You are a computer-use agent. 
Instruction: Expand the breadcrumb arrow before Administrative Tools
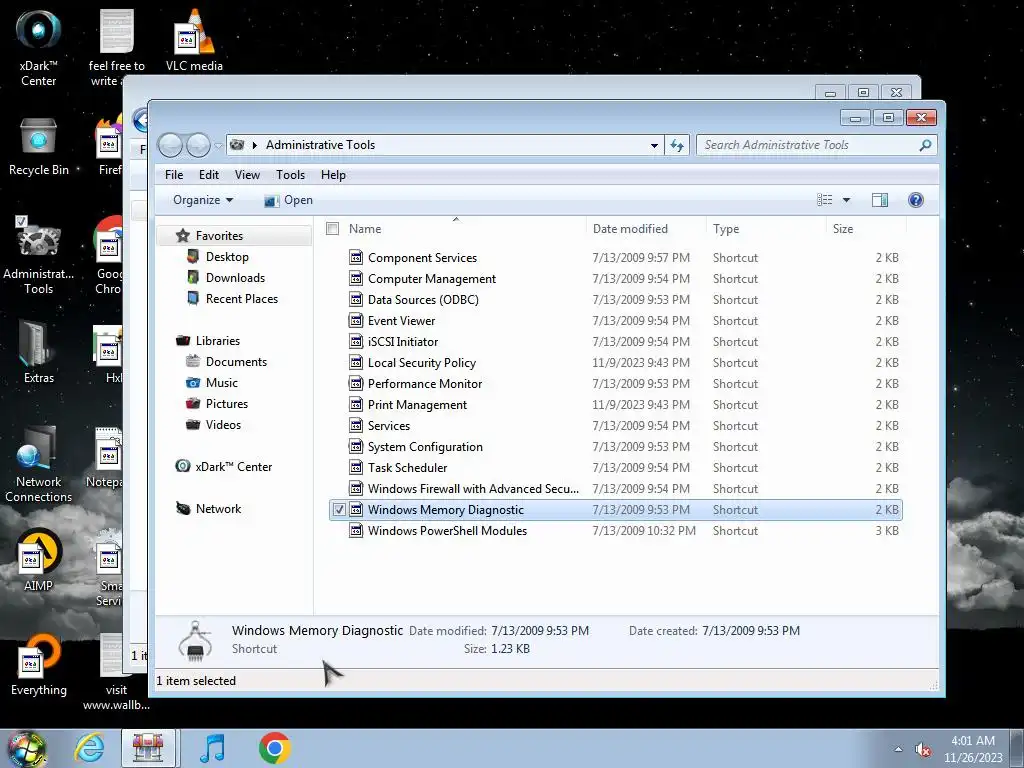pyautogui.click(x=255, y=145)
